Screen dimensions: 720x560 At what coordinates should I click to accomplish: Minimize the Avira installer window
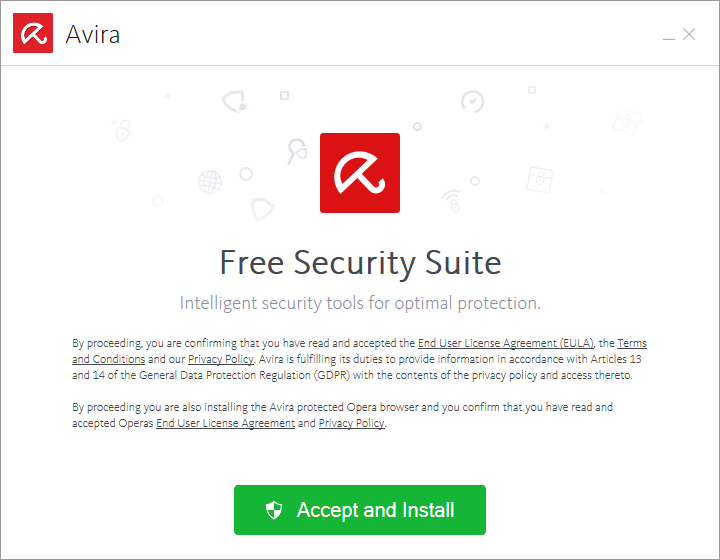click(x=668, y=36)
